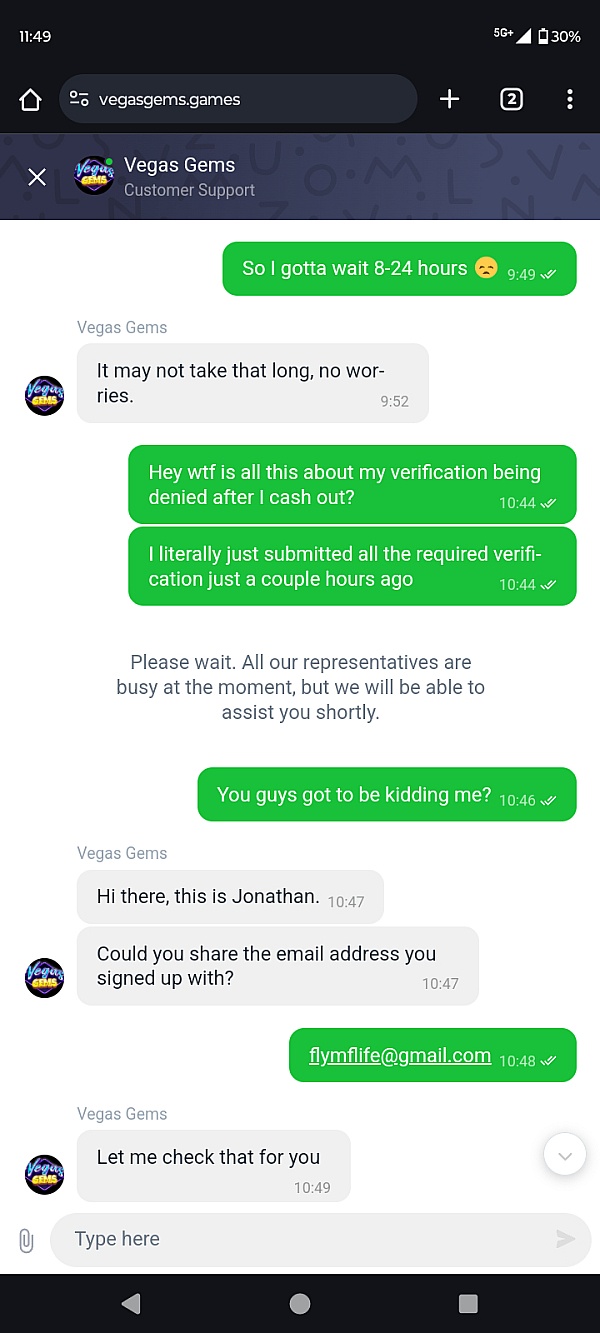Close the Vegas Gems support chat
The width and height of the screenshot is (600, 1333).
click(37, 177)
